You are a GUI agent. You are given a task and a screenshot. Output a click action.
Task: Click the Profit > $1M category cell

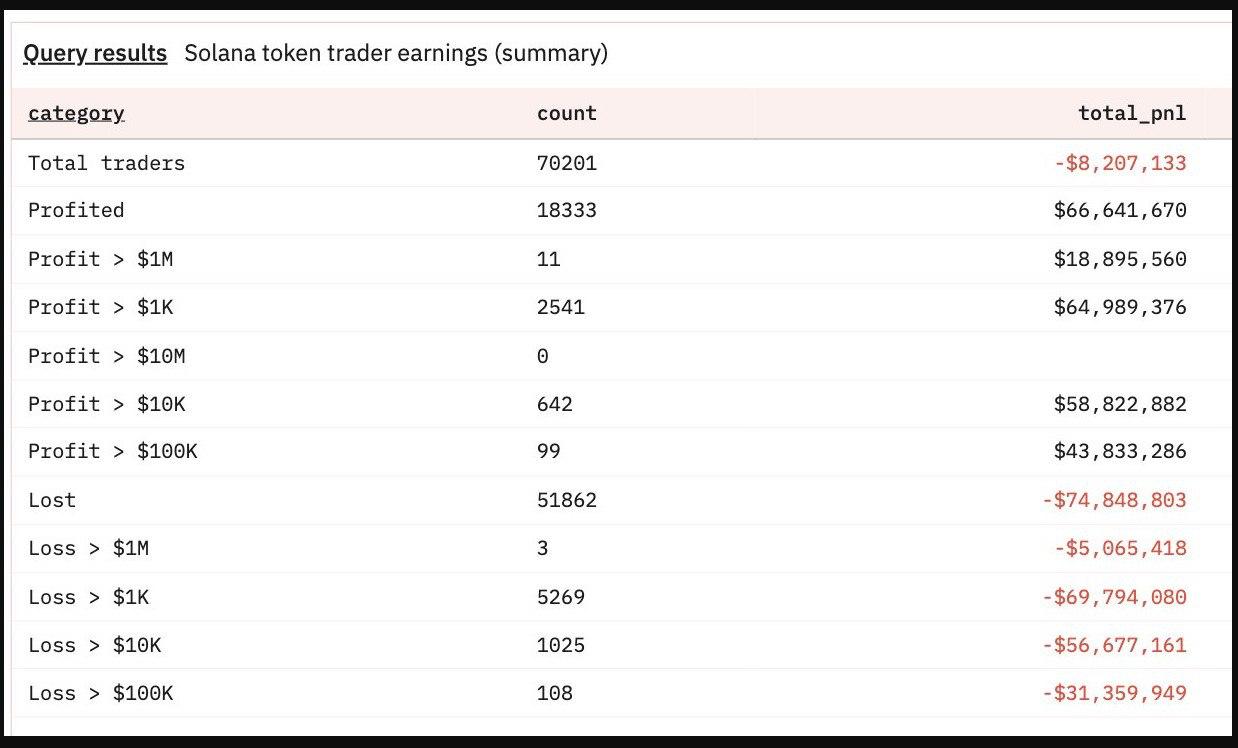coord(101,259)
